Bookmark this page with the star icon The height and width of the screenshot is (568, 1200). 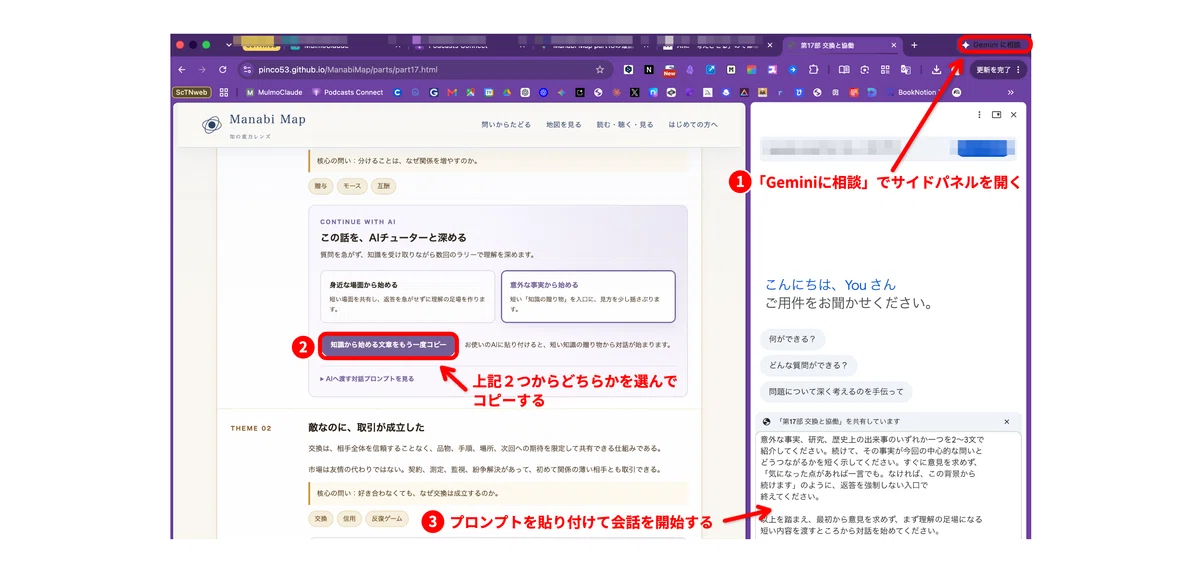click(x=600, y=70)
